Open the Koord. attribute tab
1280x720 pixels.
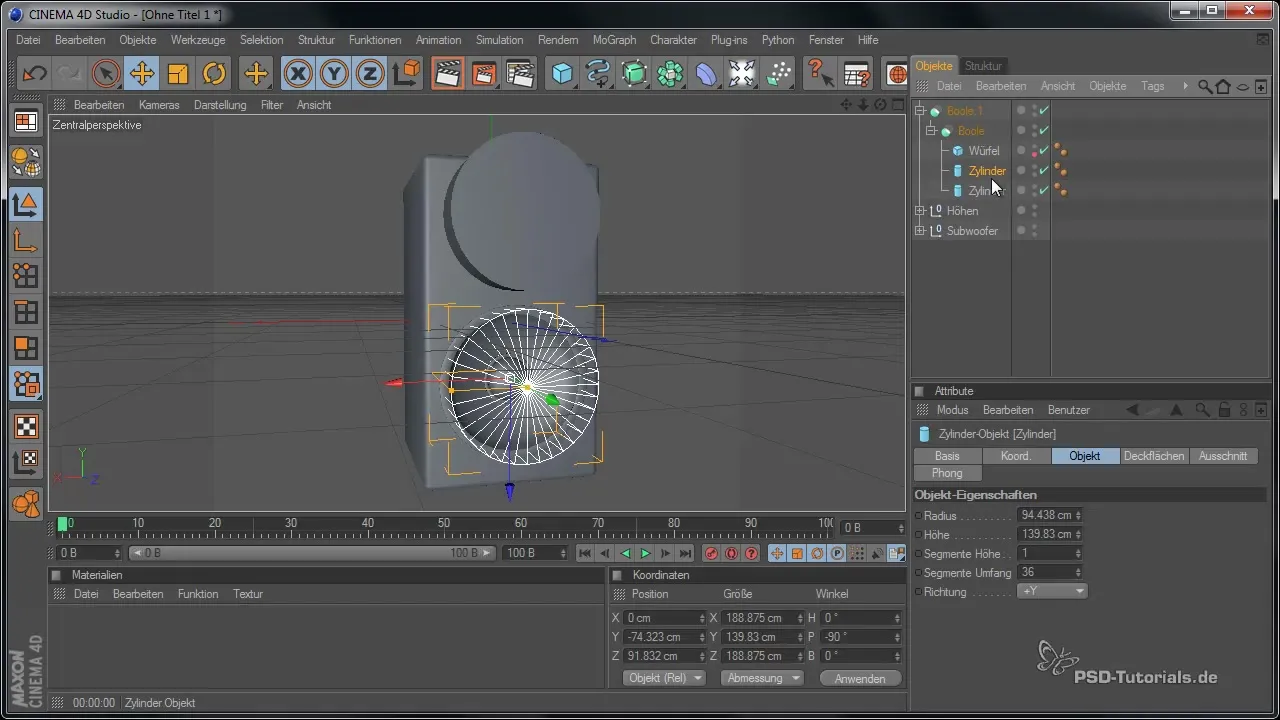point(1015,456)
